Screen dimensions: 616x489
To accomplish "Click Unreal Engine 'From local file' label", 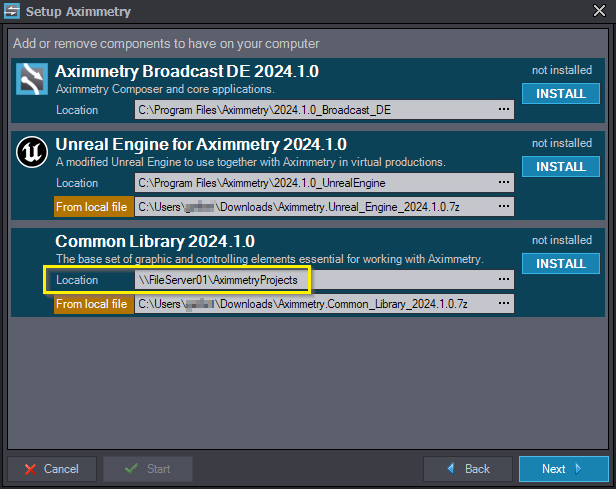I will pos(94,207).
